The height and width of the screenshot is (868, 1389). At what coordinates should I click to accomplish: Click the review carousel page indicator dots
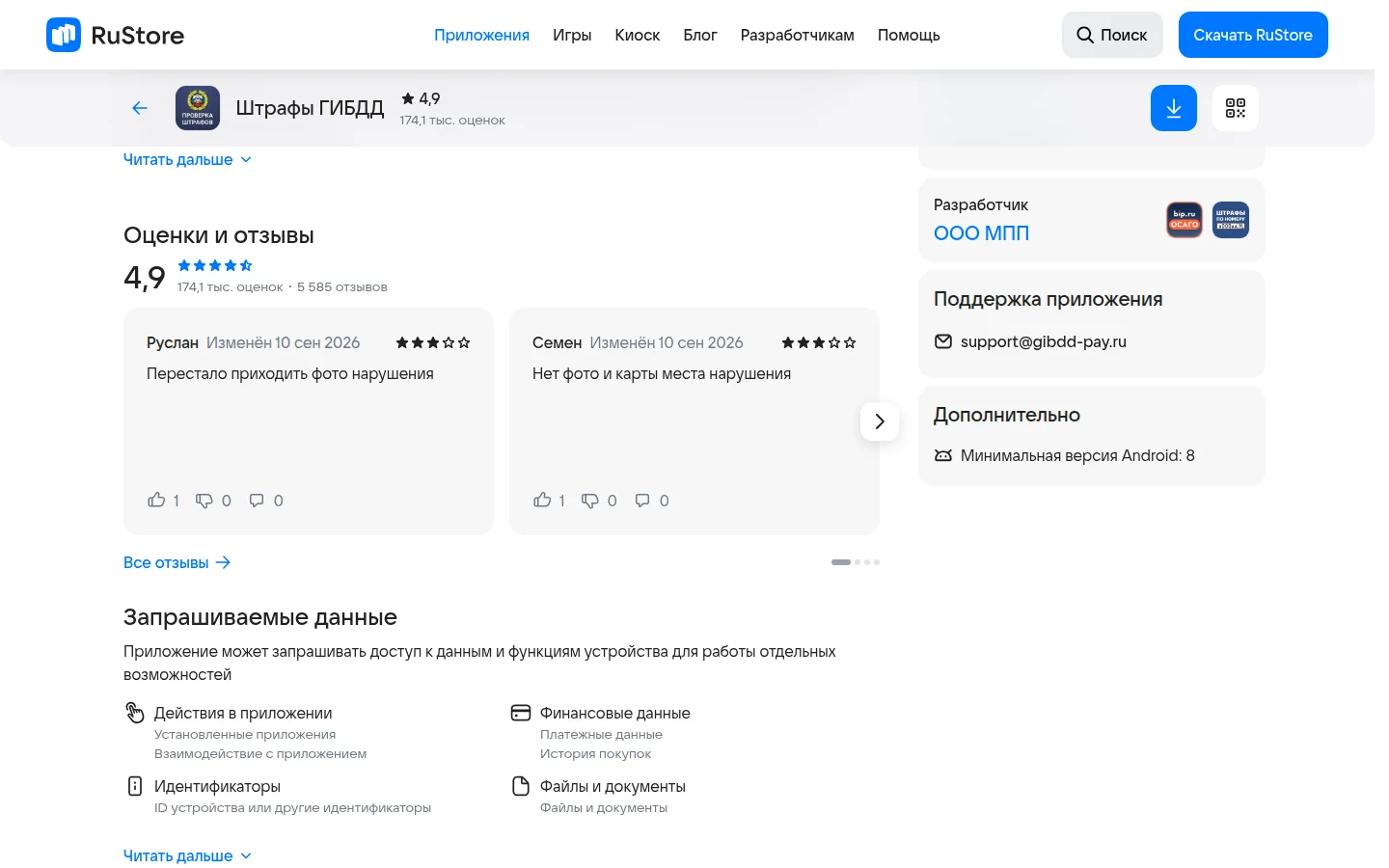(856, 562)
